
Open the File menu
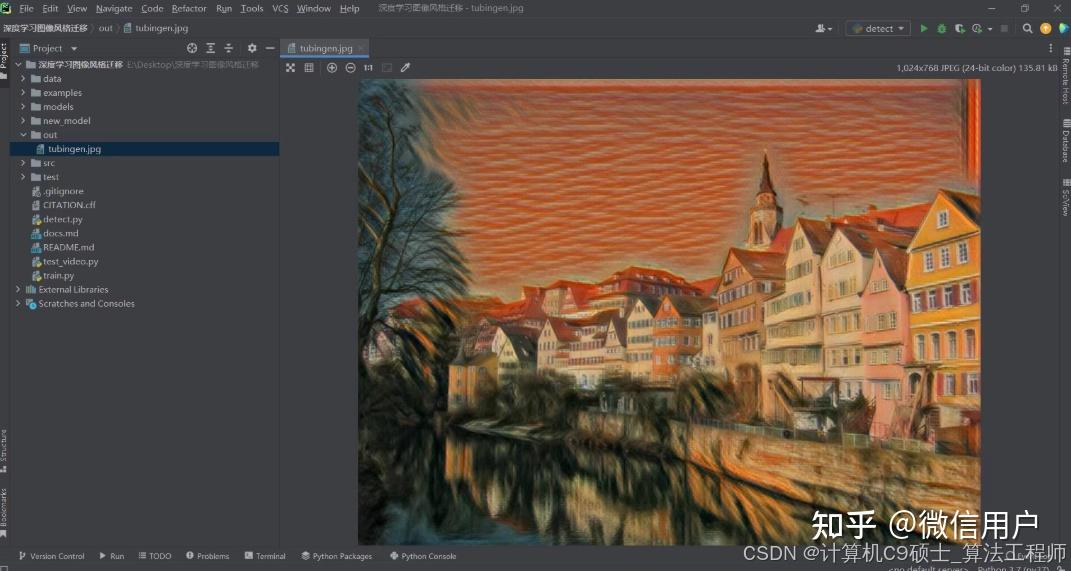tap(26, 9)
